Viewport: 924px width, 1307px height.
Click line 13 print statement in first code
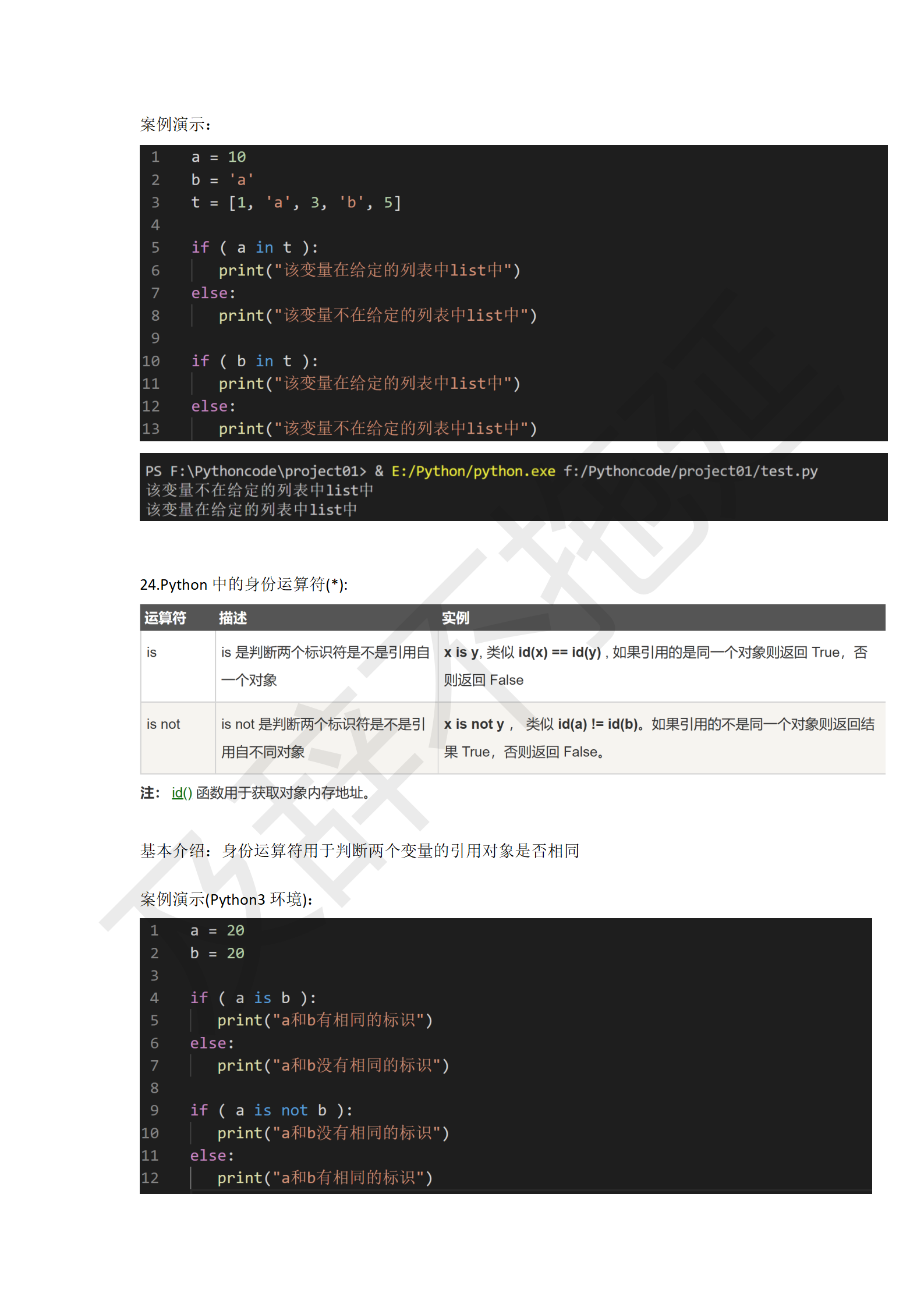point(377,428)
